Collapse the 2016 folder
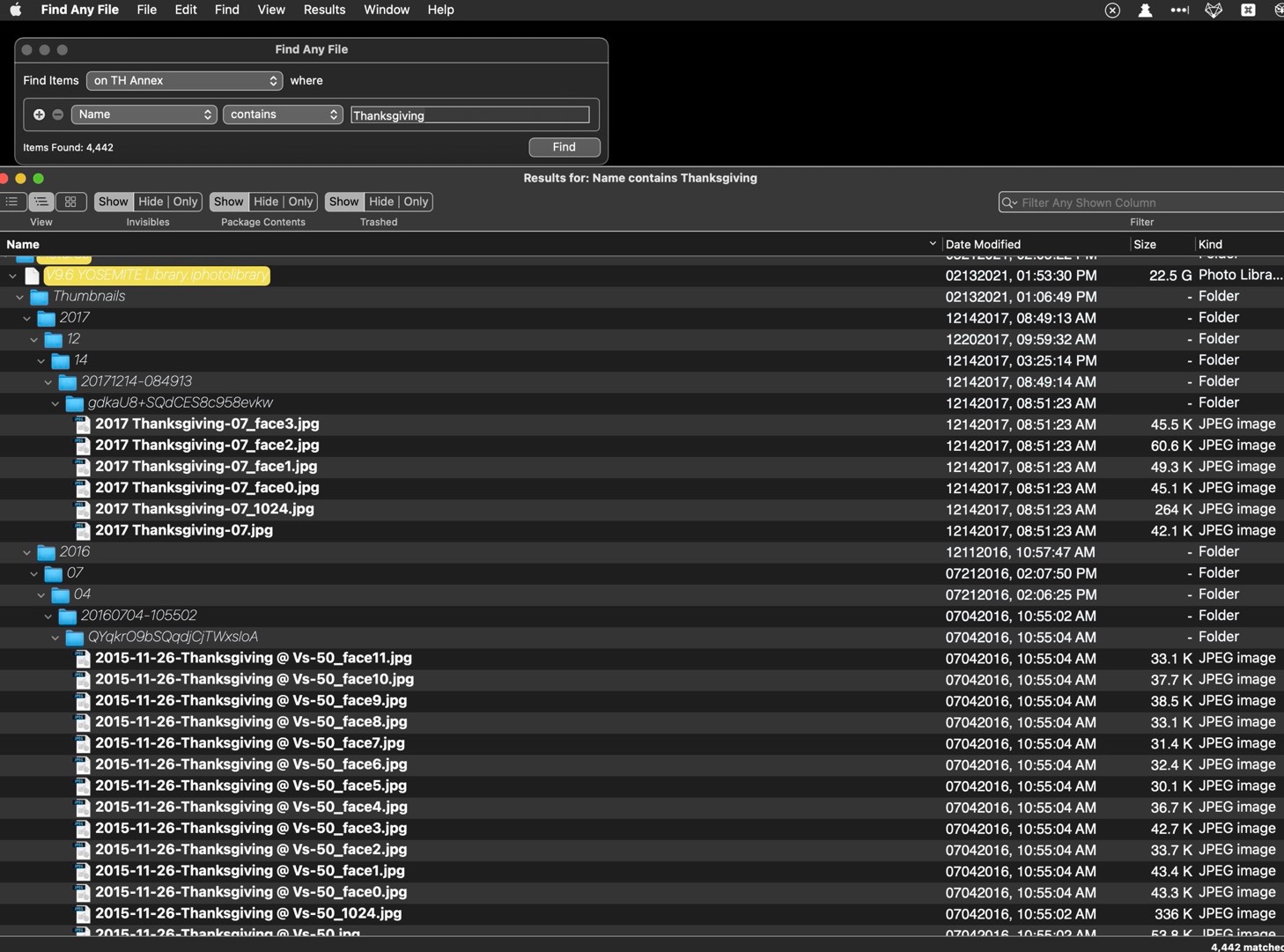This screenshot has width=1284, height=952. pyautogui.click(x=26, y=552)
